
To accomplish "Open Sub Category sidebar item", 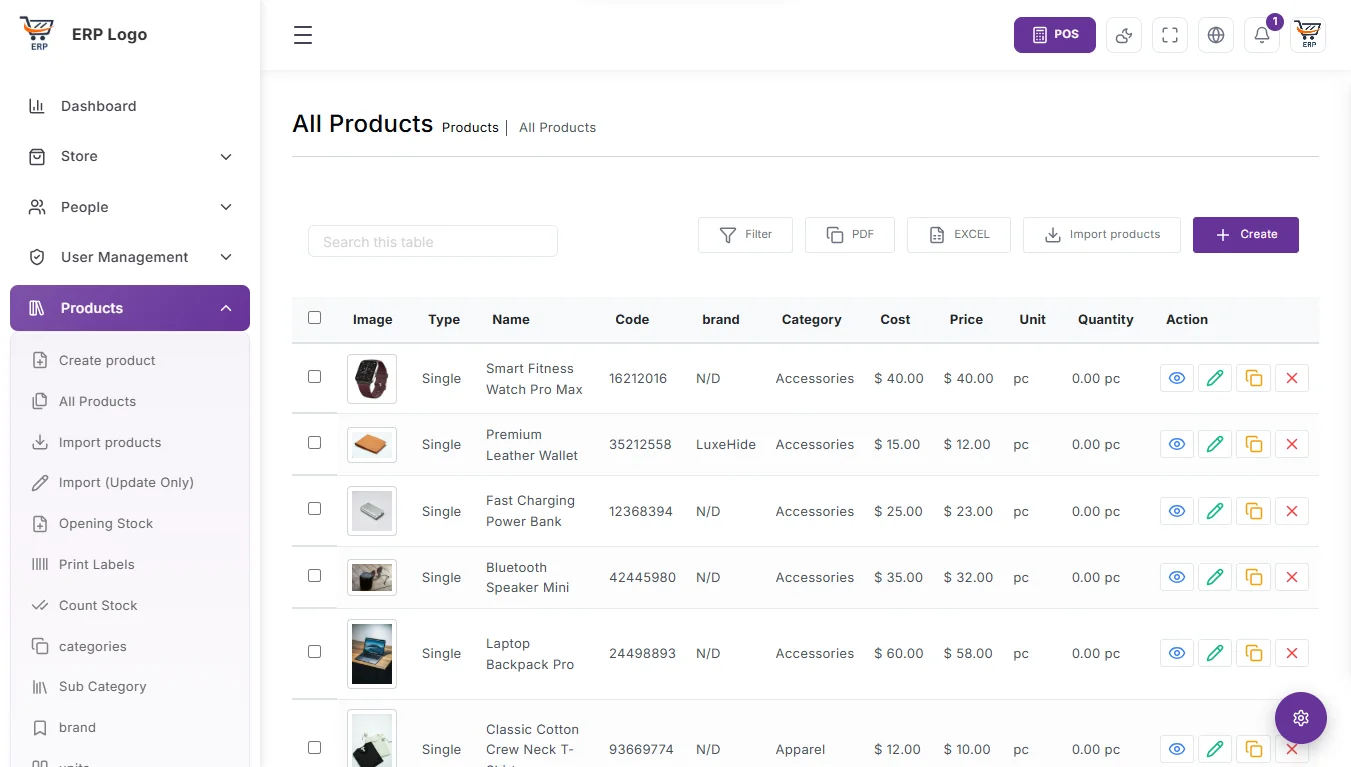I will tap(130, 686).
